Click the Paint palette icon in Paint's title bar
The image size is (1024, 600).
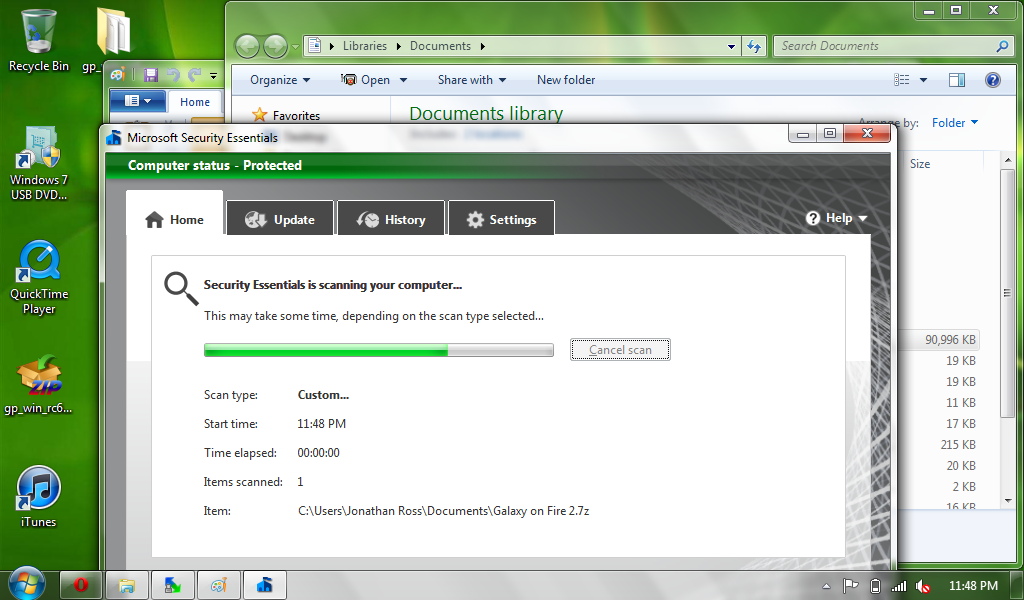(x=118, y=74)
